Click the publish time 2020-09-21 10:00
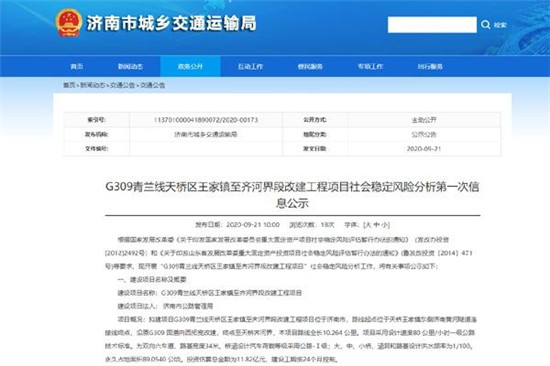This screenshot has height=366, width=550. [x=253, y=225]
